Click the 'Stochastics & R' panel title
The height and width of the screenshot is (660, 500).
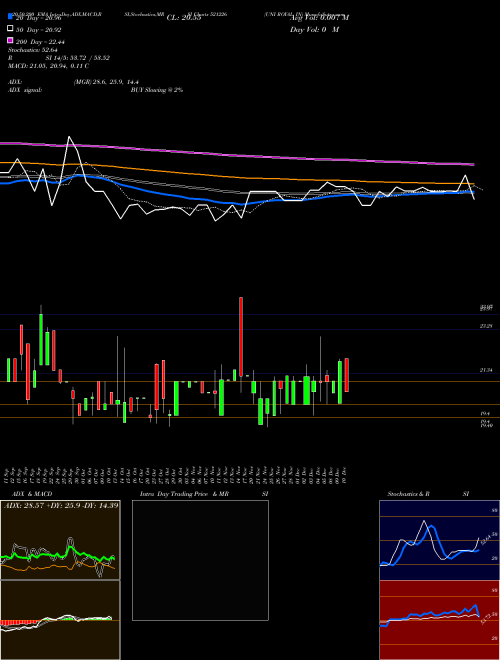coord(408,494)
